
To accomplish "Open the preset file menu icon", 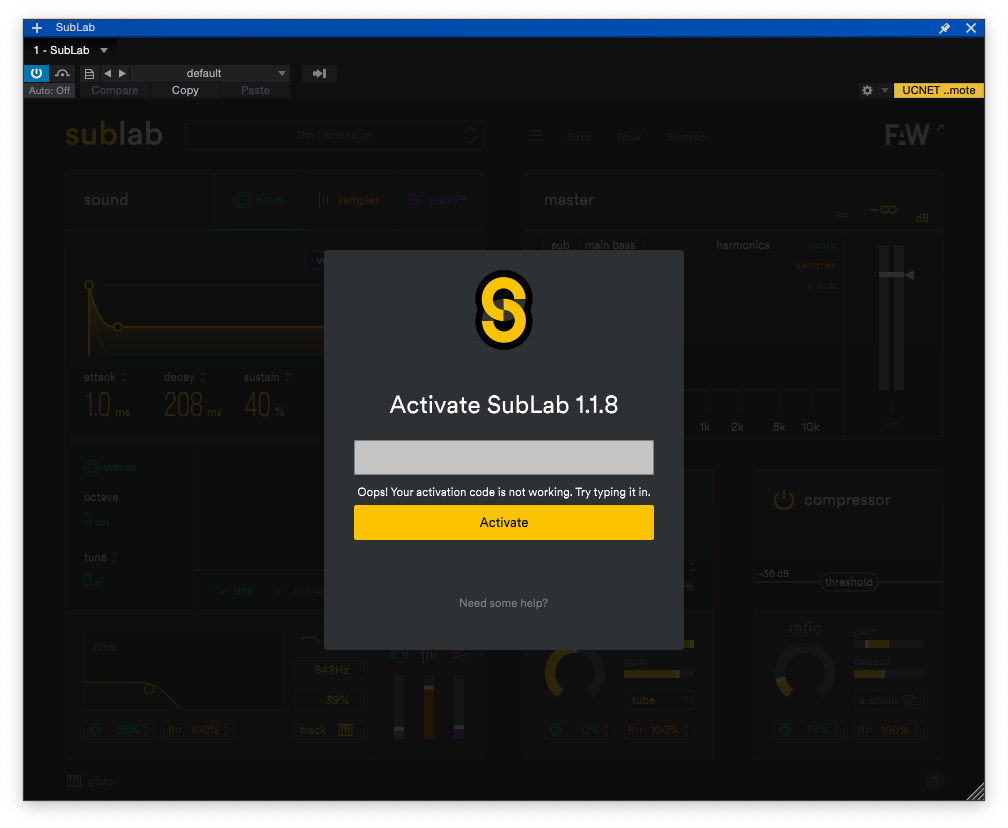I will point(89,73).
